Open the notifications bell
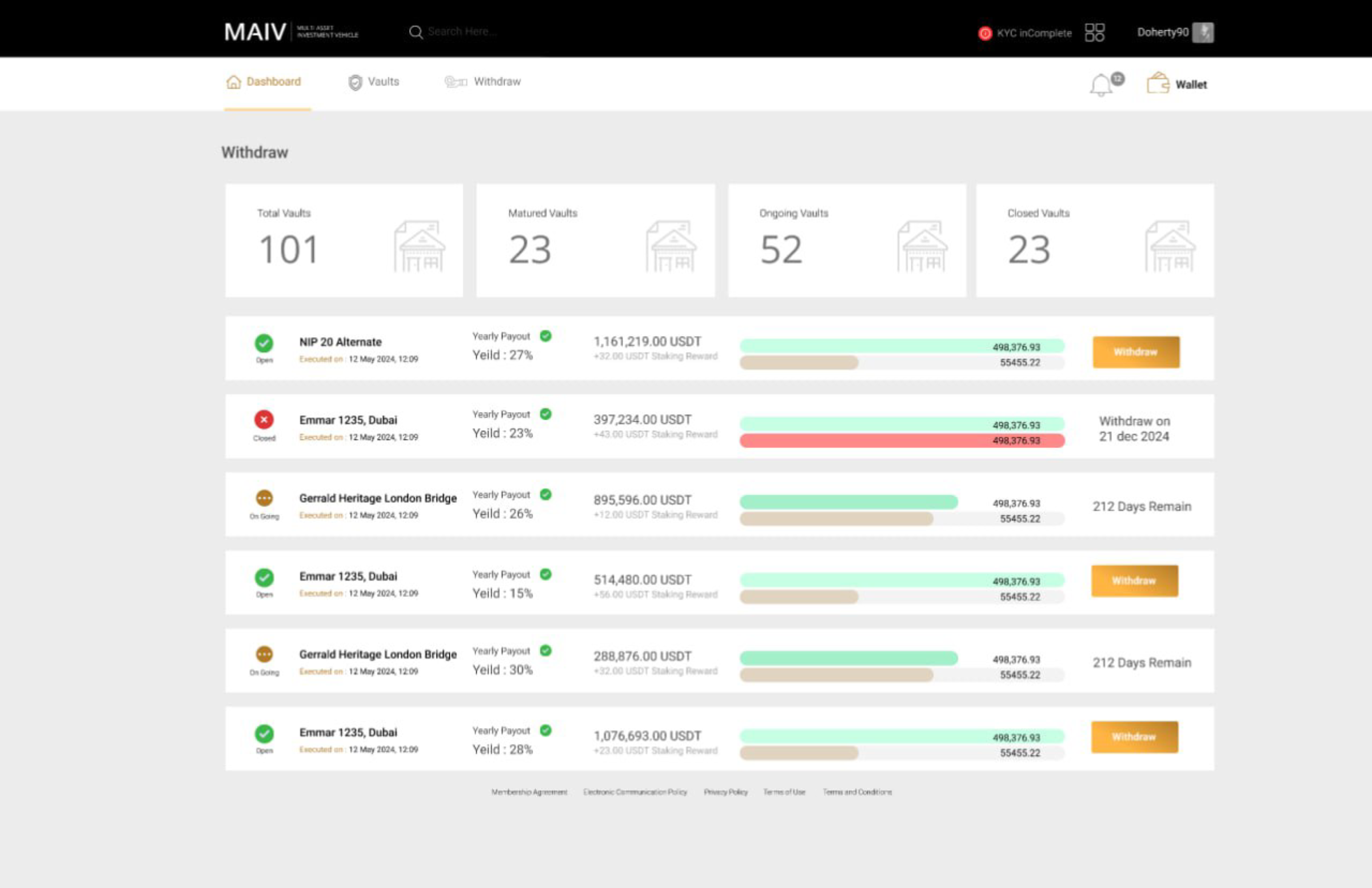The image size is (1372, 888). (1100, 86)
